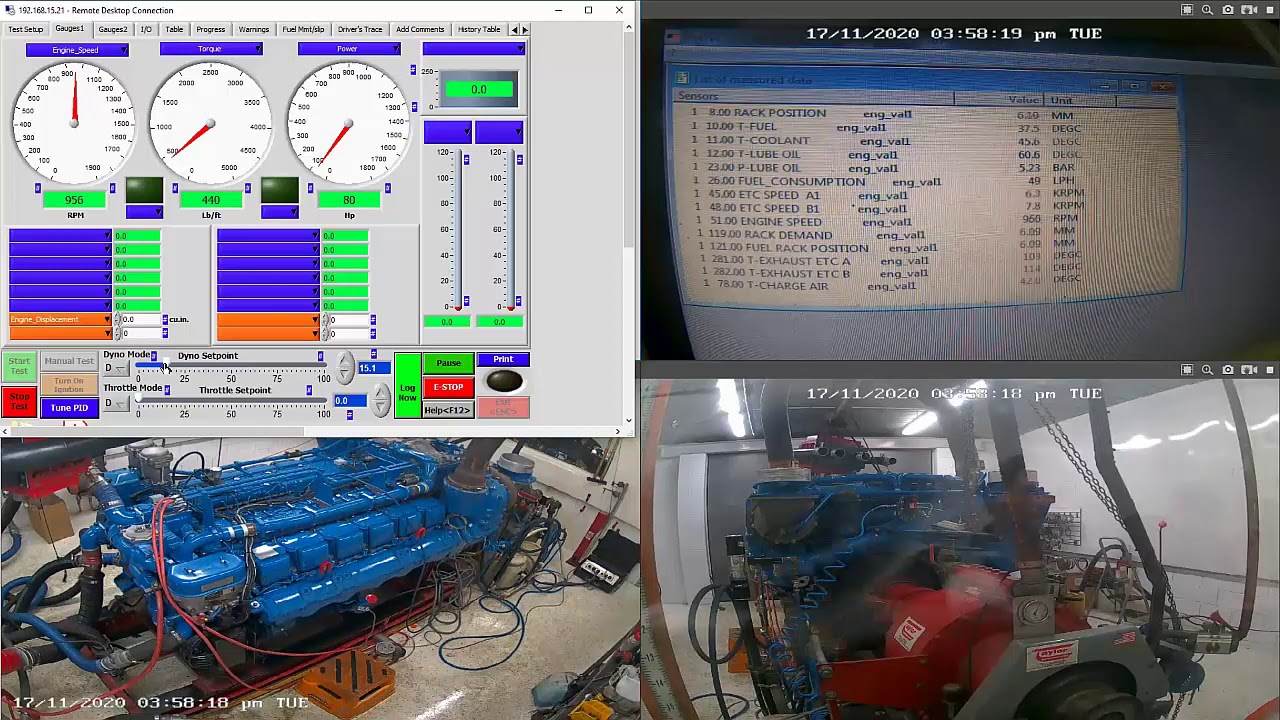The width and height of the screenshot is (1280, 720).
Task: Click Throttle Setpoint value field showing 0.0
Action: point(349,401)
